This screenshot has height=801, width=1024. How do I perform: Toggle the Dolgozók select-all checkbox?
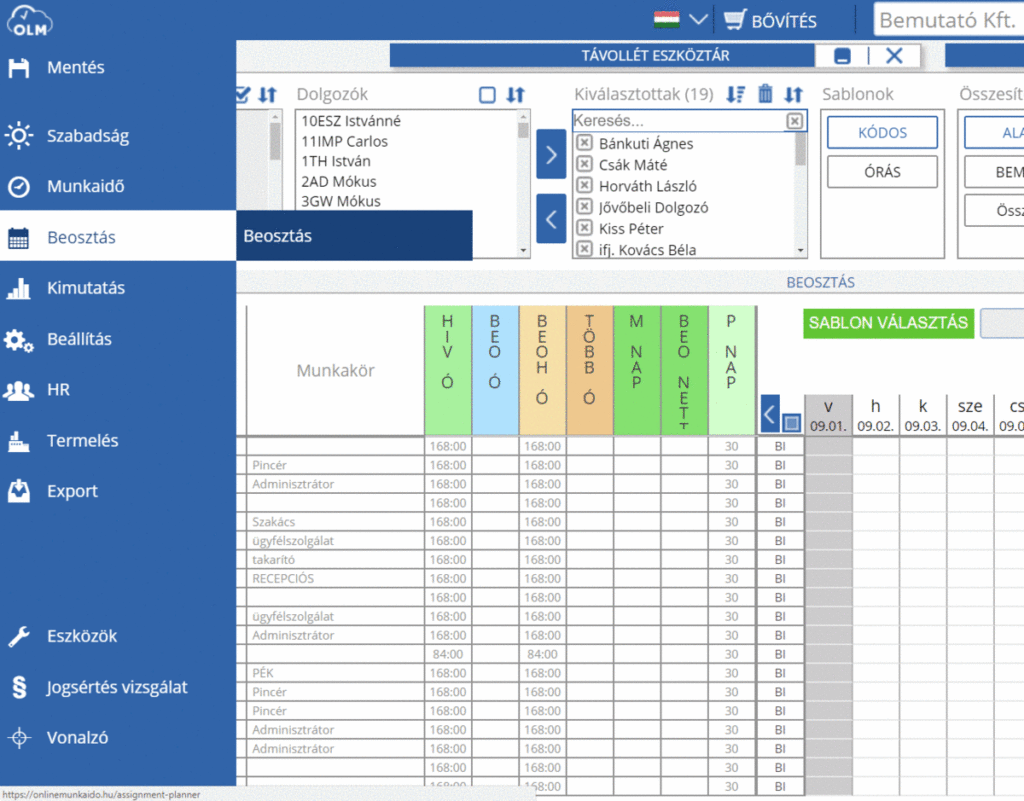coord(487,95)
